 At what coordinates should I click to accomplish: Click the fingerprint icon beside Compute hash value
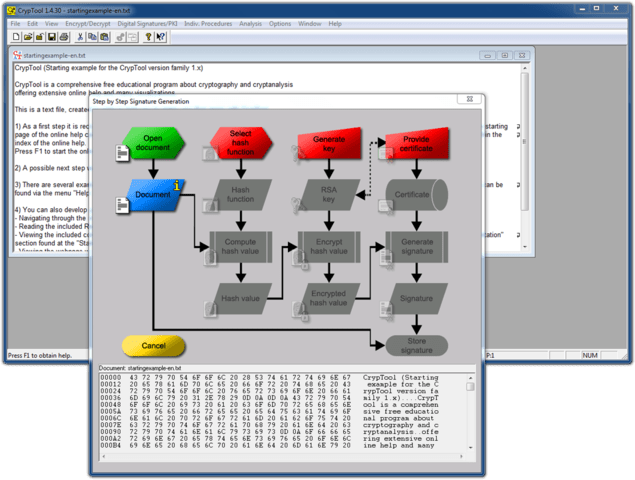[x=210, y=257]
